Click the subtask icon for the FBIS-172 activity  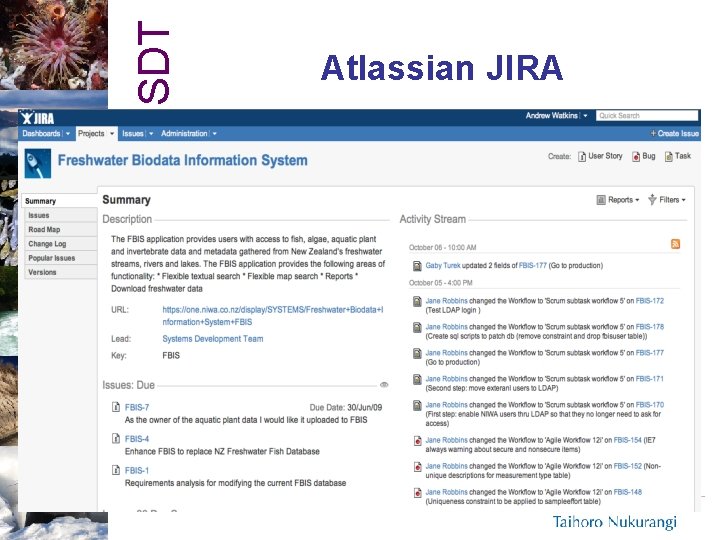[x=417, y=302]
